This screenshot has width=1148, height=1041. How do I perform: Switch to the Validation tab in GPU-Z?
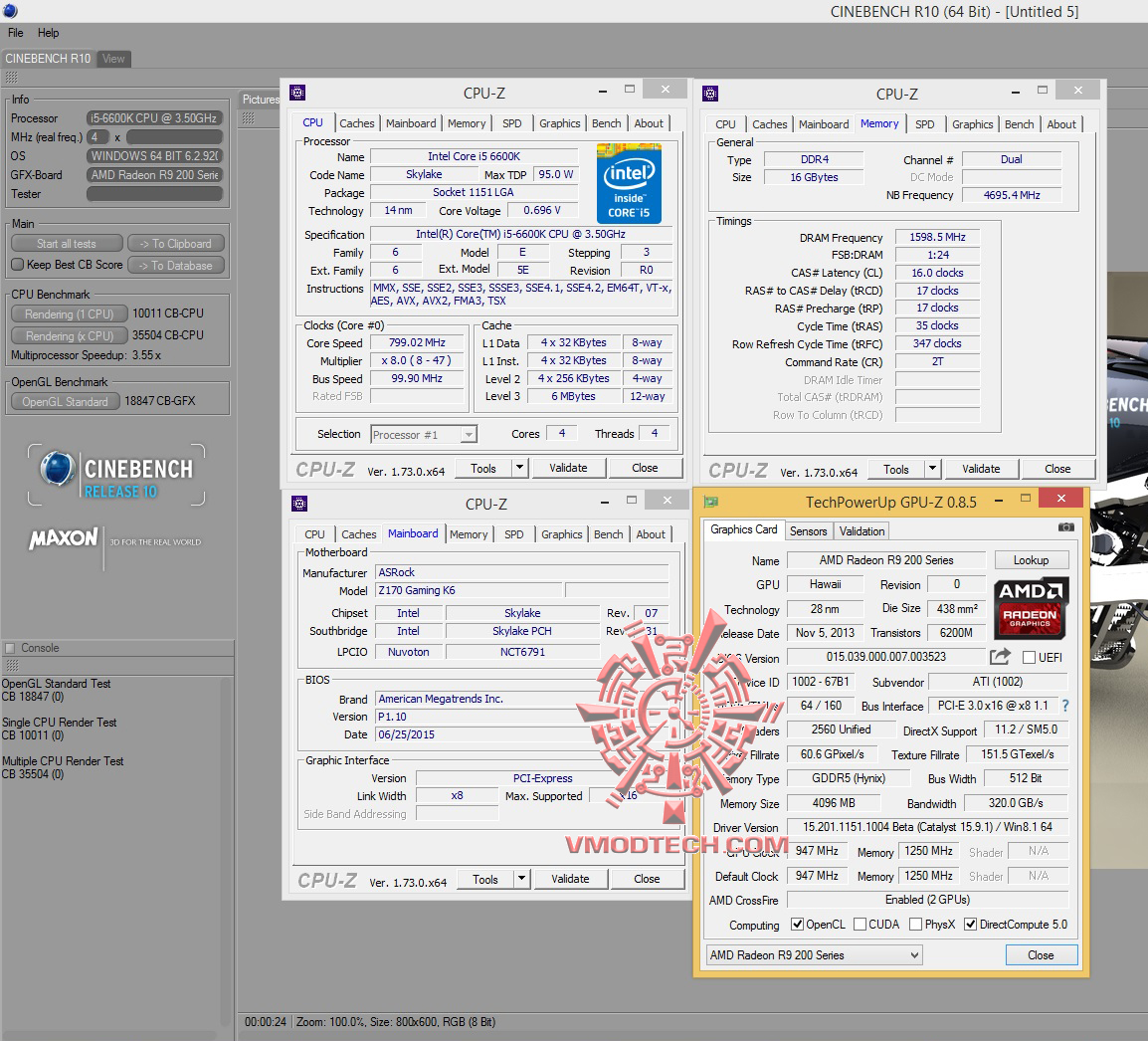[x=861, y=531]
